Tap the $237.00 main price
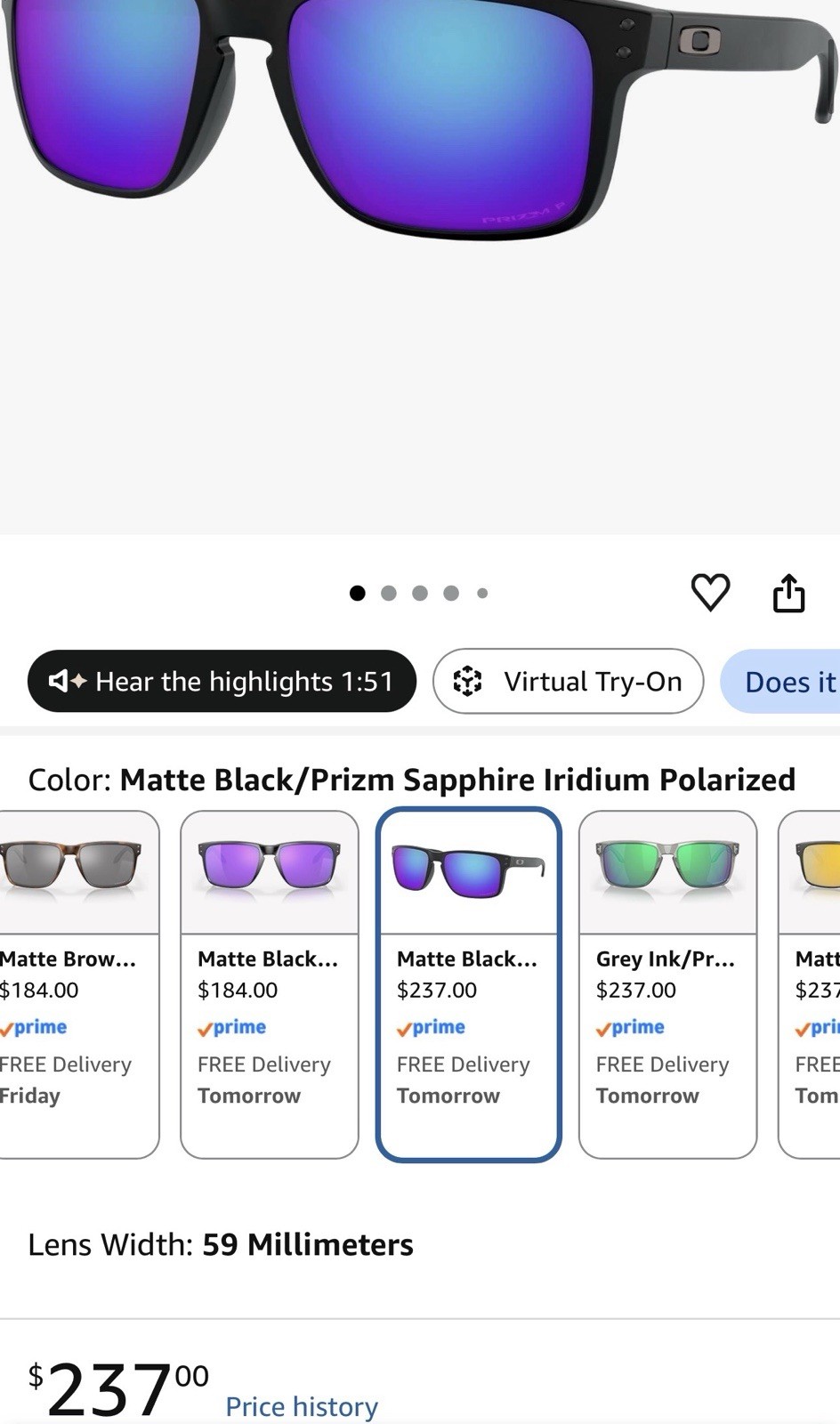Image resolution: width=840 pixels, height=1424 pixels. 118,1388
